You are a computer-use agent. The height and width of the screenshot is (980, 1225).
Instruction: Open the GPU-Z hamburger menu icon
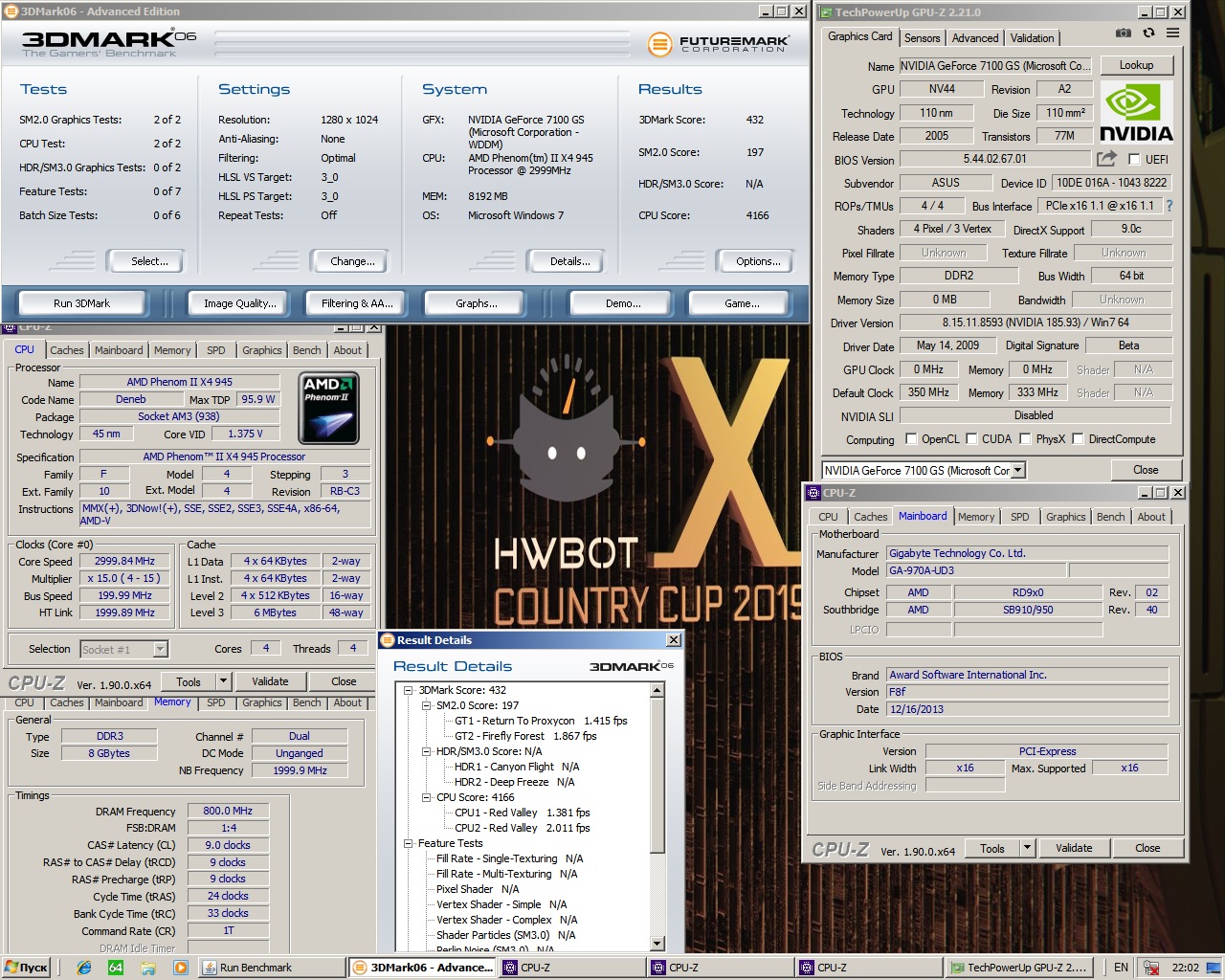point(1172,33)
